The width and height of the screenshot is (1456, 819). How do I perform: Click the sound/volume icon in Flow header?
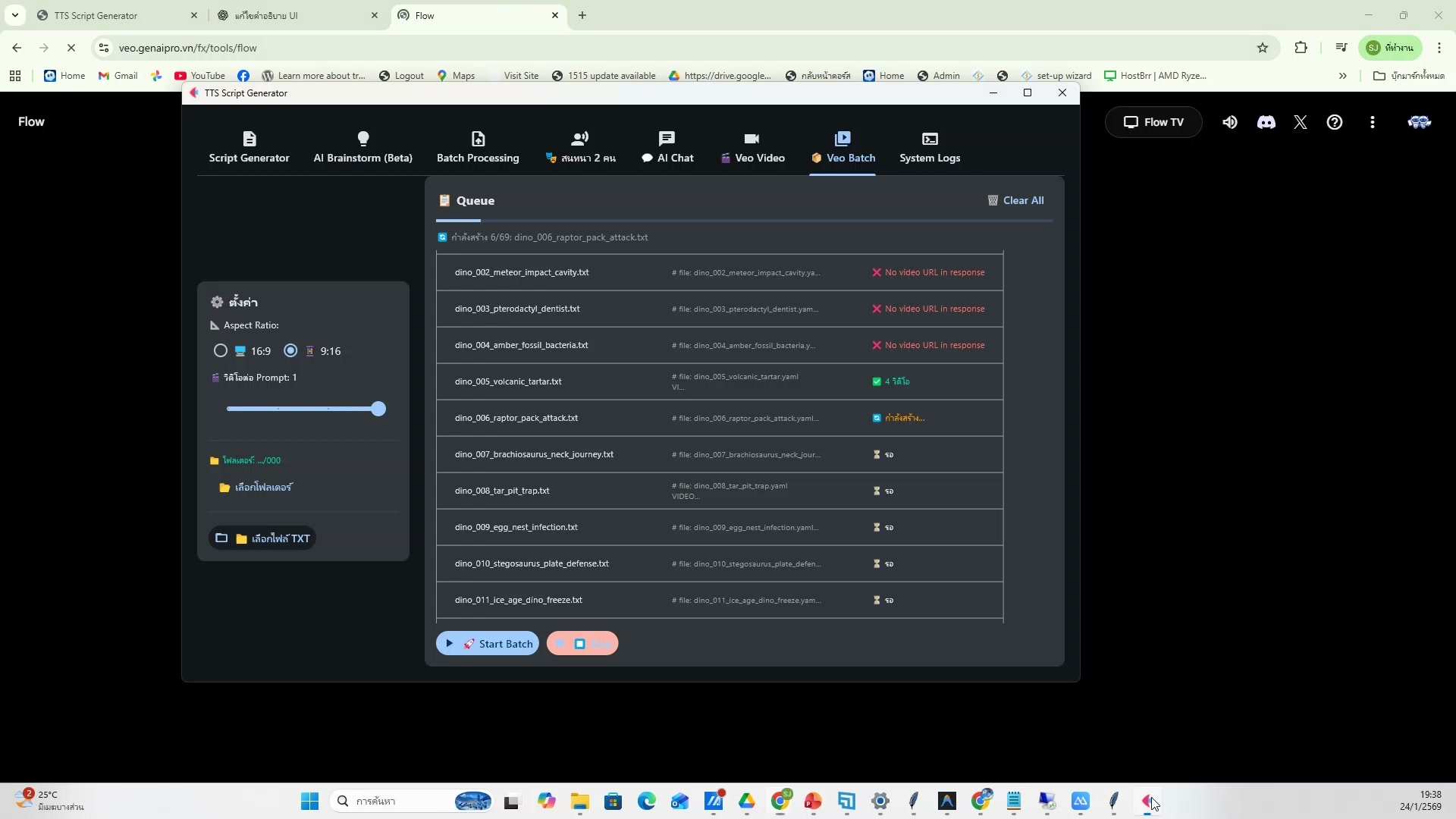pos(1229,122)
